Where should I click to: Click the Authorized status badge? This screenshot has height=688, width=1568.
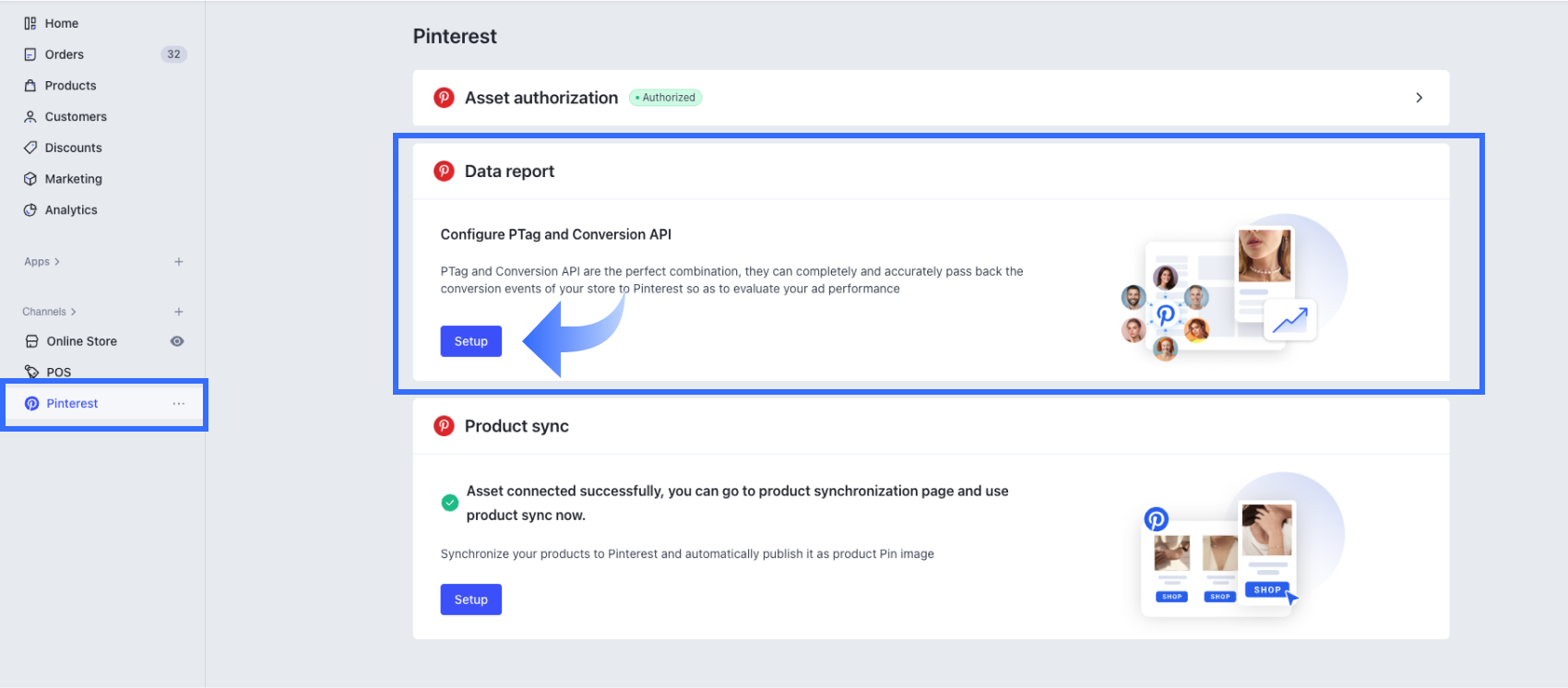click(x=665, y=98)
